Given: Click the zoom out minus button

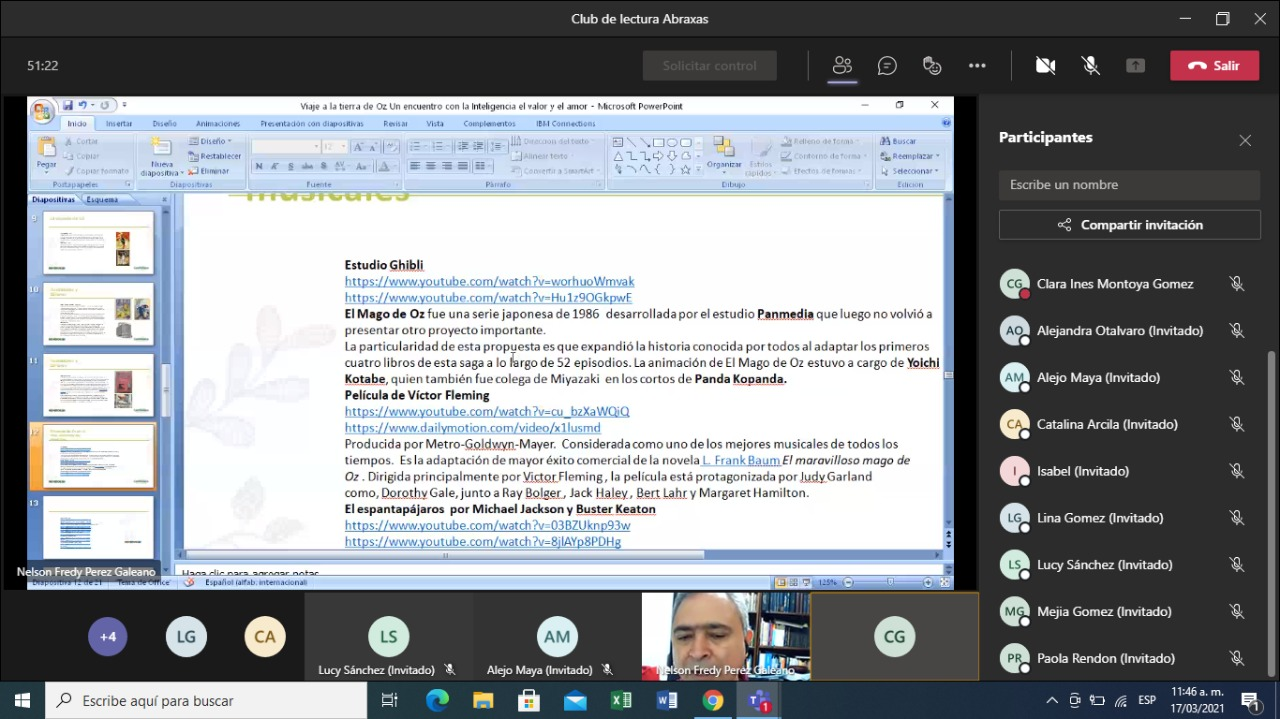Looking at the screenshot, I should (848, 582).
